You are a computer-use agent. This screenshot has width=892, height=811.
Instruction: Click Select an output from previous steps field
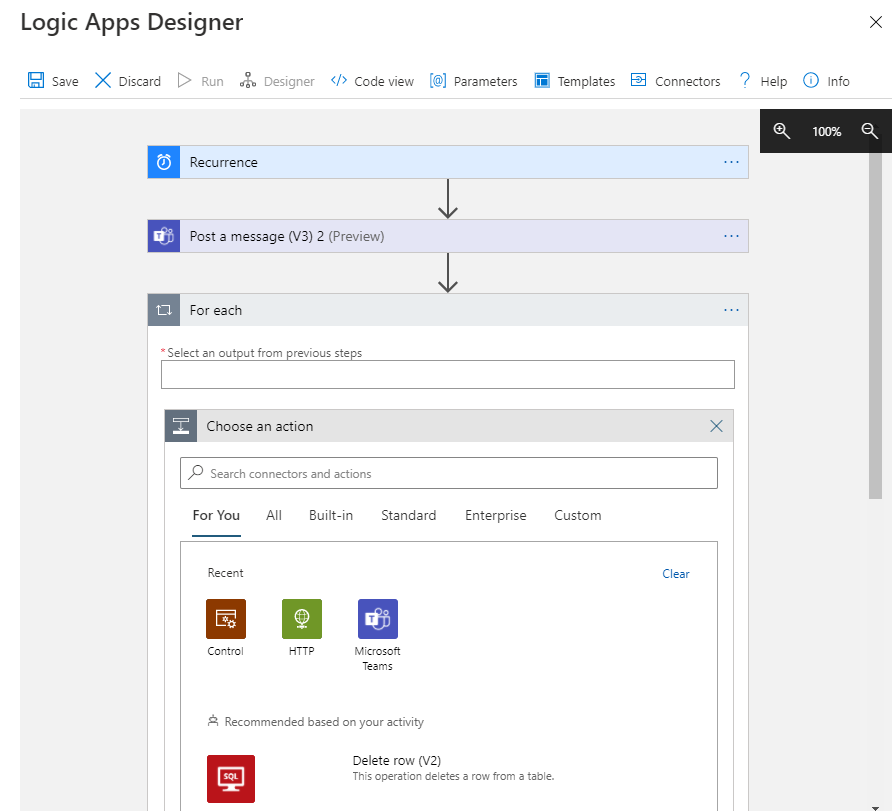tap(448, 374)
